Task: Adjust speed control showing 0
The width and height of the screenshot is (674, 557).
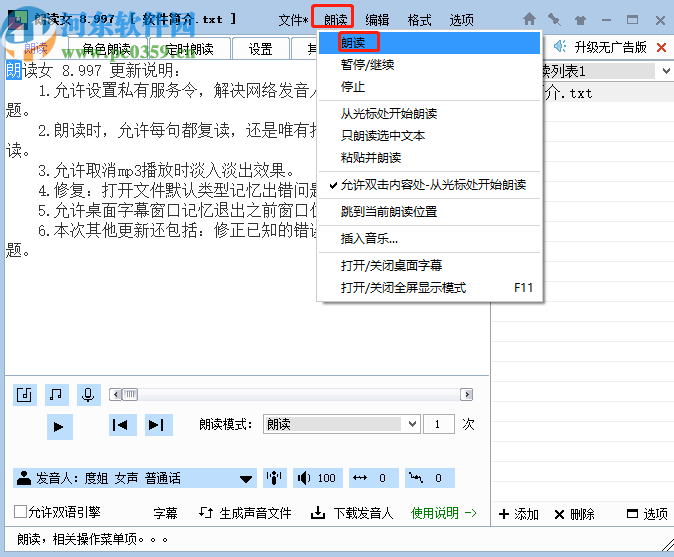Action: (374, 478)
